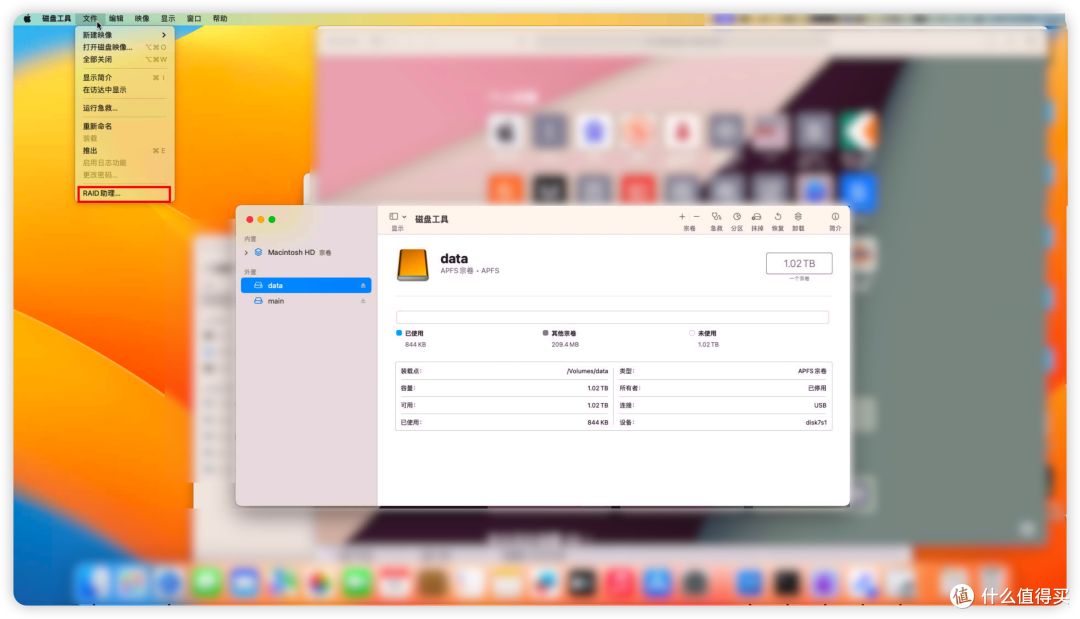Click the 恢复 restore toolbar icon
1080x619 pixels.
point(778,217)
